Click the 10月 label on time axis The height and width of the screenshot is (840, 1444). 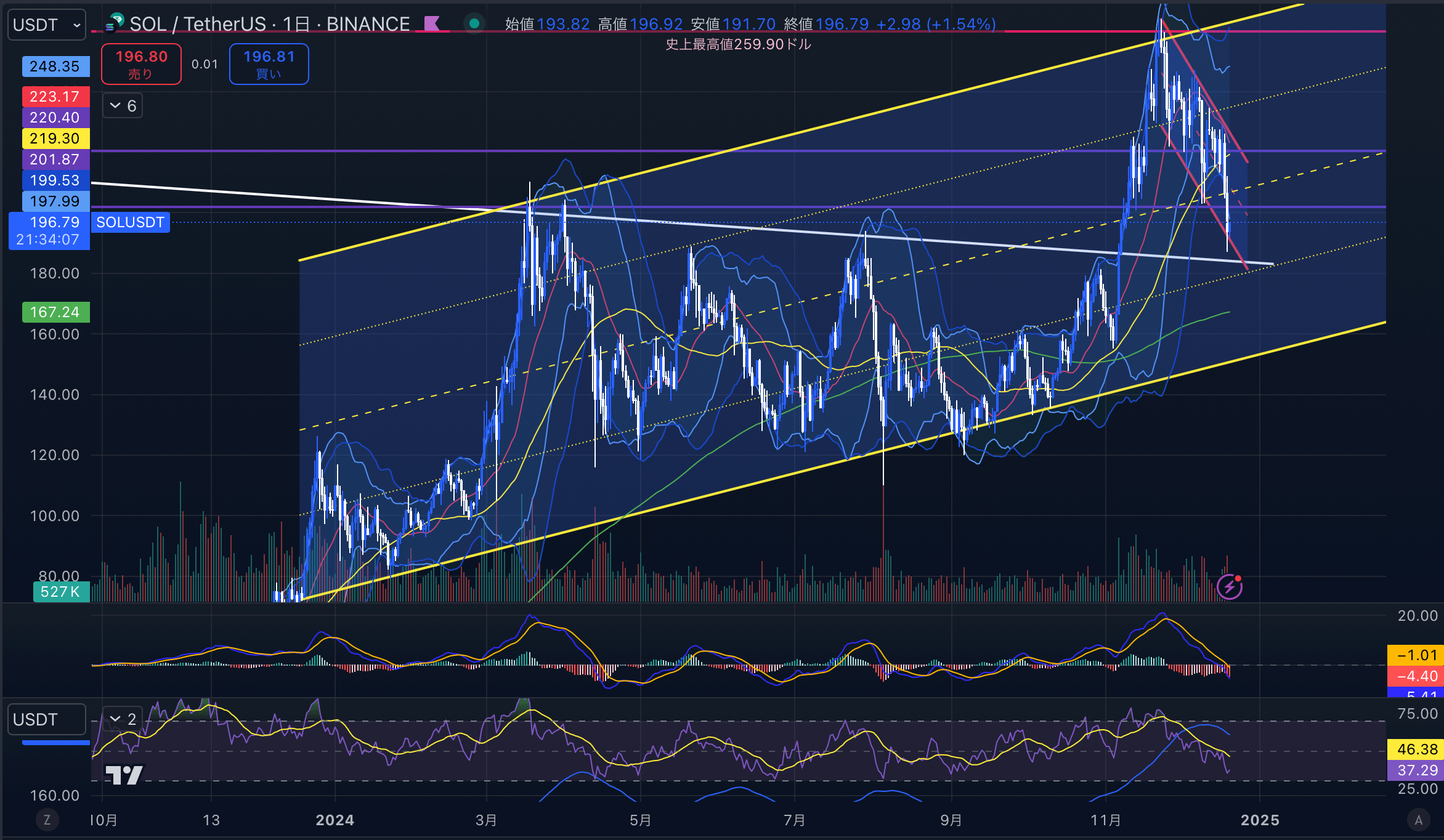coord(103,820)
